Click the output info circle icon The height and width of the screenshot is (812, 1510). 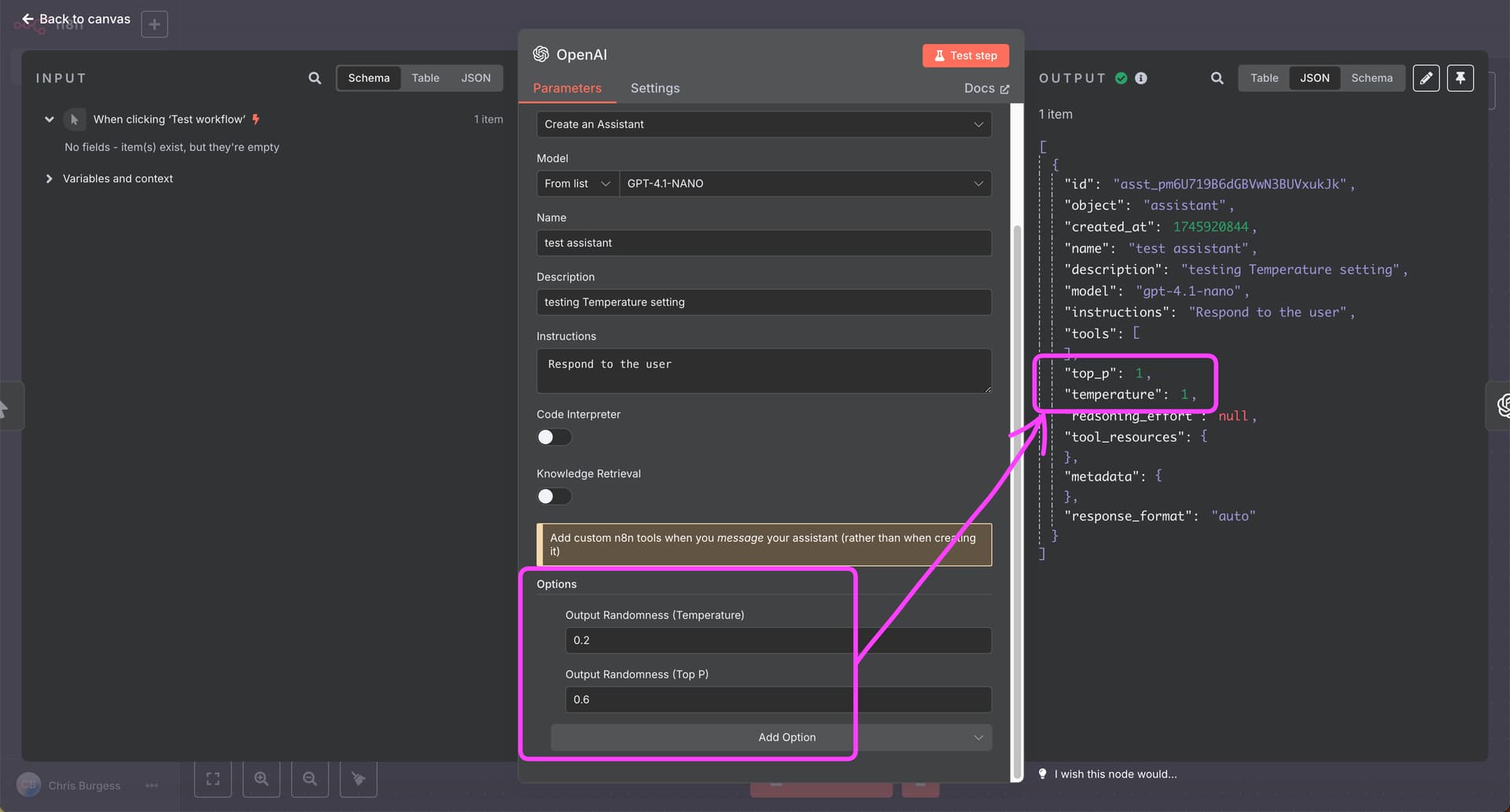1141,78
